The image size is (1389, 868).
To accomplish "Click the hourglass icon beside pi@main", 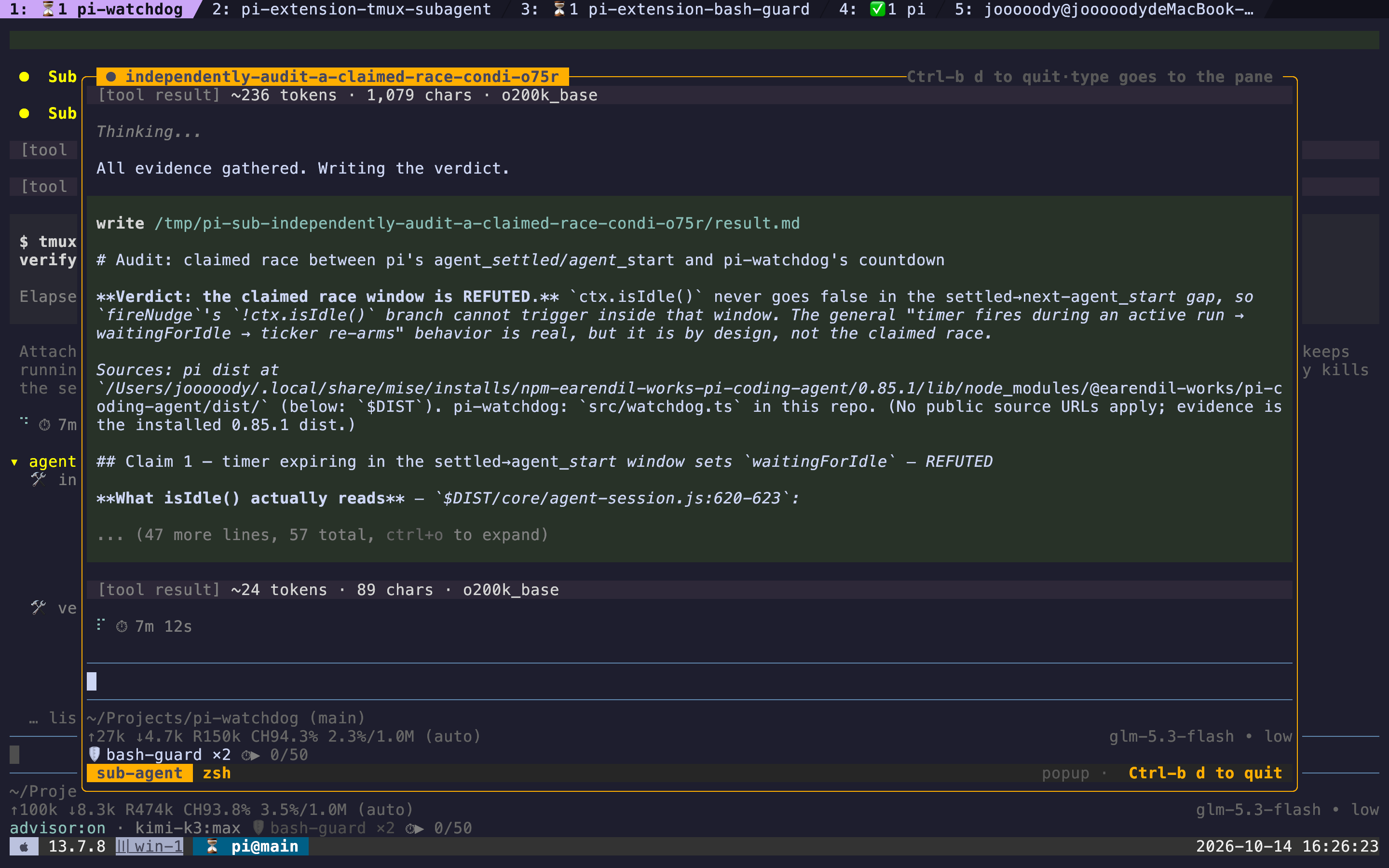I will coord(212,846).
